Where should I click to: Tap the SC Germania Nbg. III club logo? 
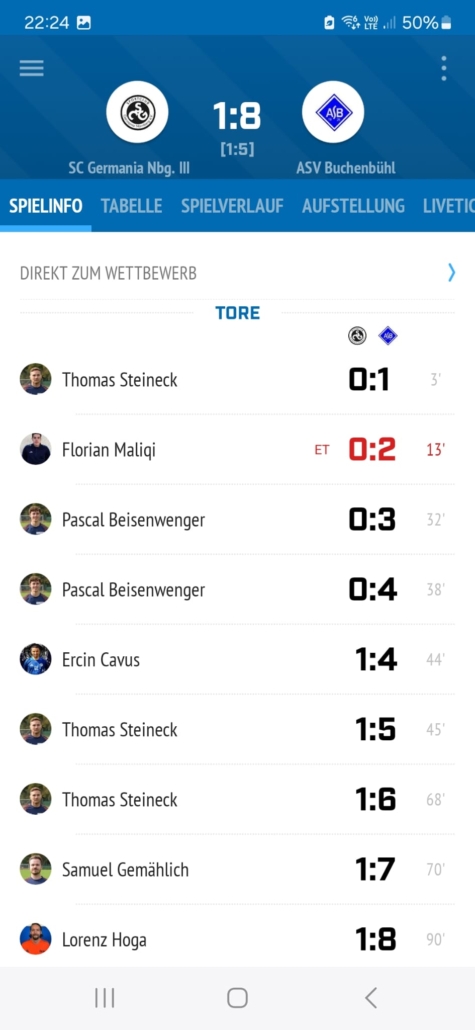tap(137, 112)
